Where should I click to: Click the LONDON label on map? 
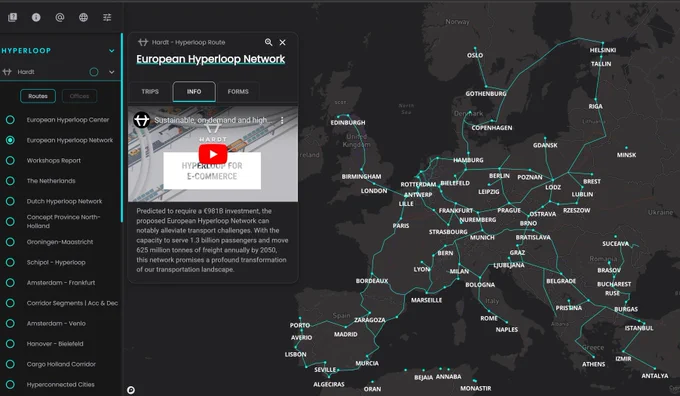click(x=374, y=191)
